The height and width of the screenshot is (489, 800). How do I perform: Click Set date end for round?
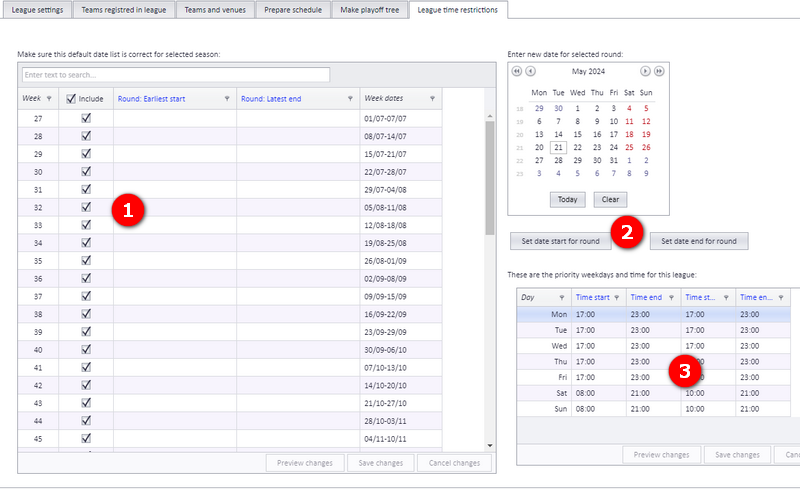[x=698, y=241]
